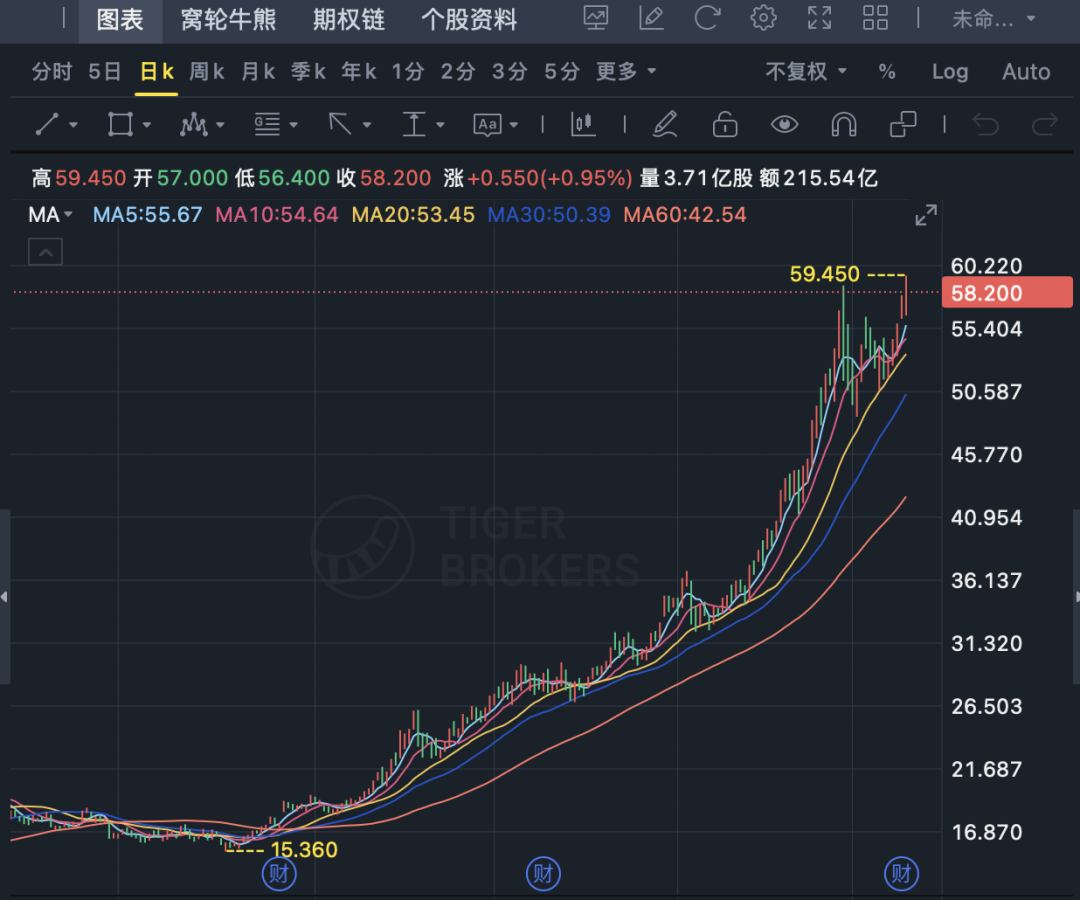Open the 不复权 adjustment dropdown

(x=806, y=71)
